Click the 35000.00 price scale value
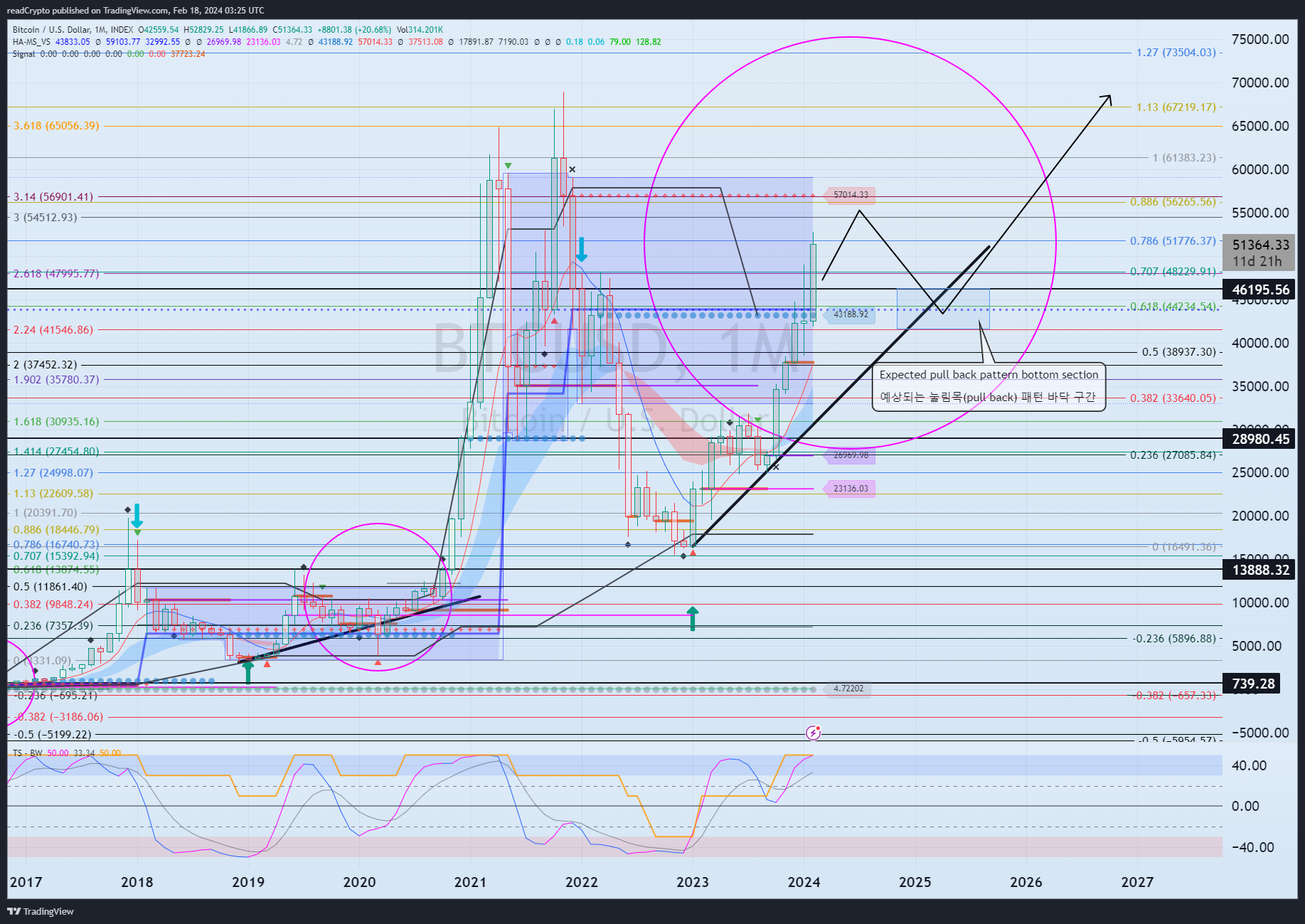The height and width of the screenshot is (924, 1305). [1260, 387]
